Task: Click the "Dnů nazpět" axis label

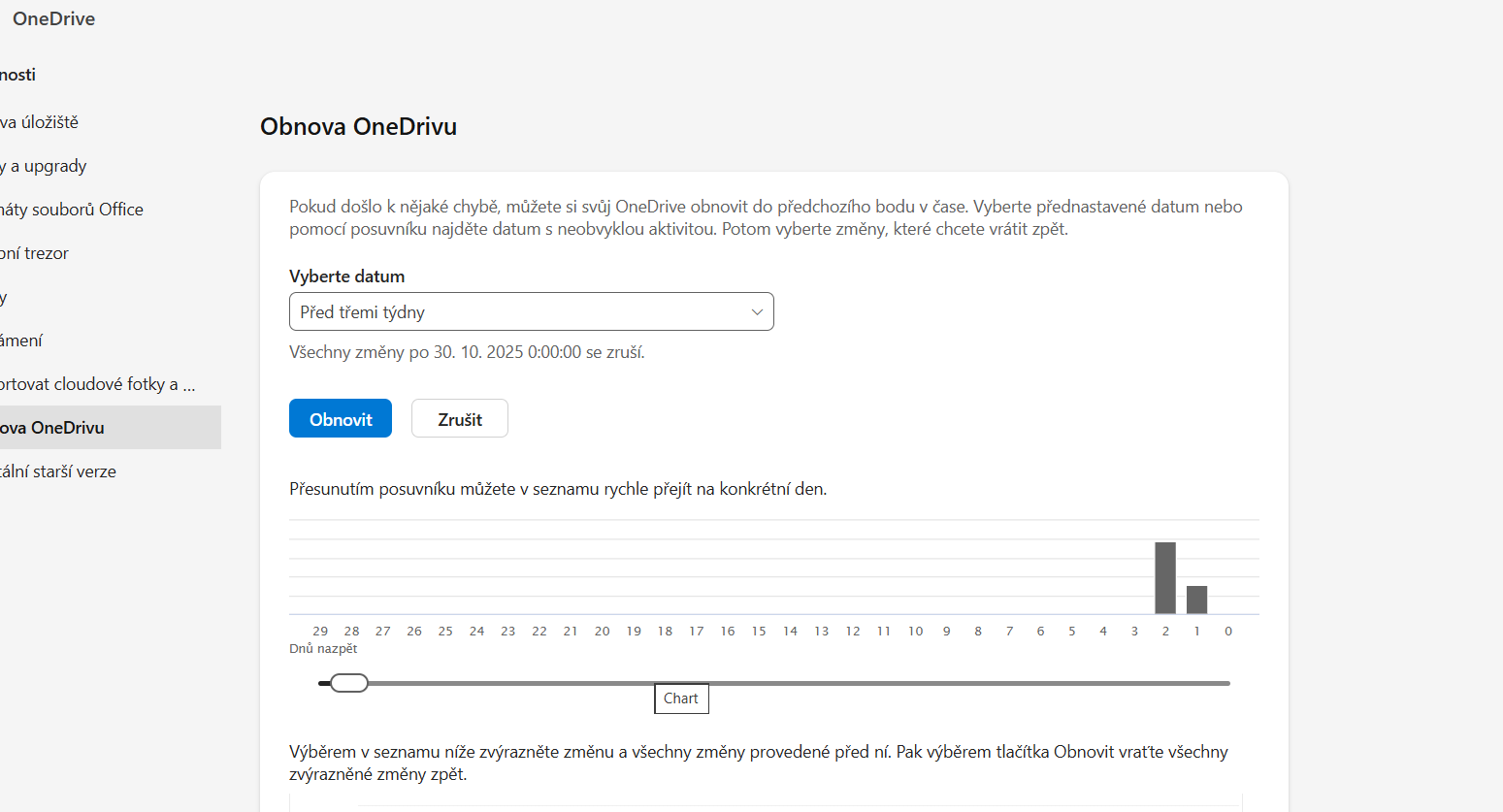Action: tap(323, 649)
